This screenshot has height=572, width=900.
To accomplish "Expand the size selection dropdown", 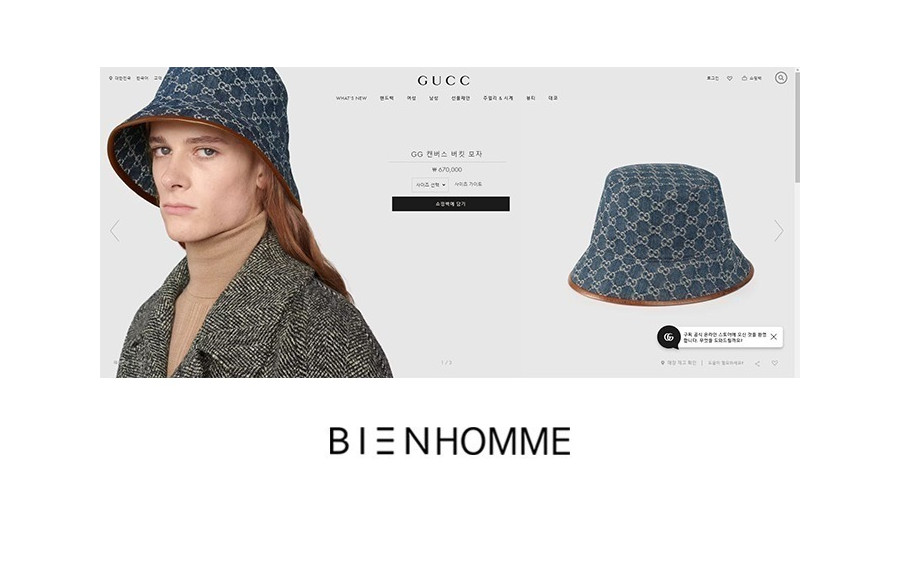I will coord(430,185).
